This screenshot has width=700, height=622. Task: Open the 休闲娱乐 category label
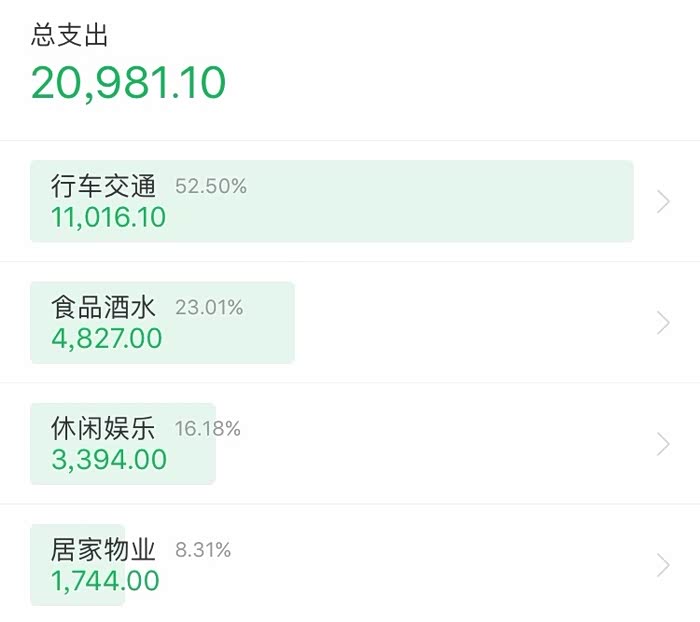click(104, 429)
